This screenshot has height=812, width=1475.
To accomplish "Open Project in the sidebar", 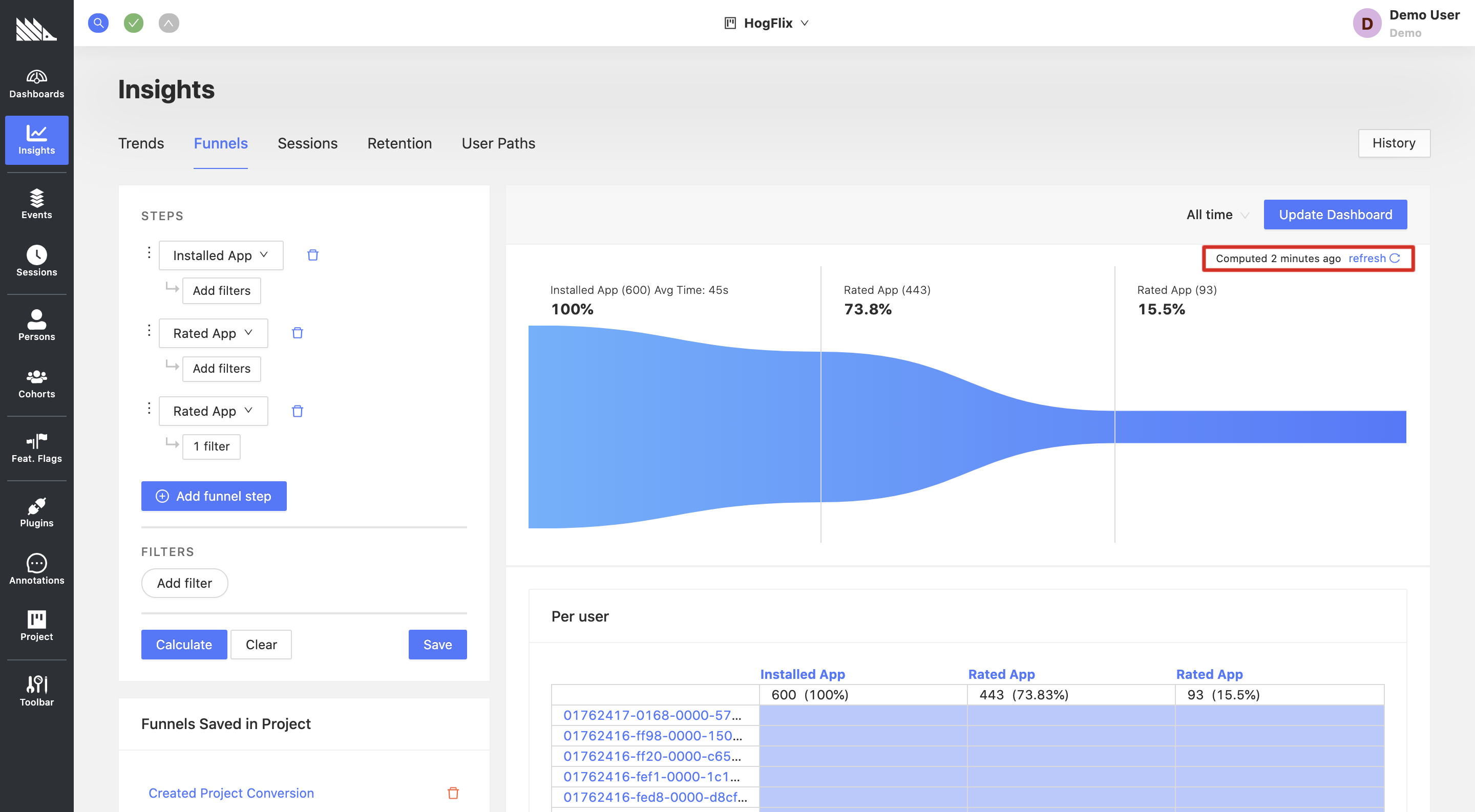I will (37, 626).
